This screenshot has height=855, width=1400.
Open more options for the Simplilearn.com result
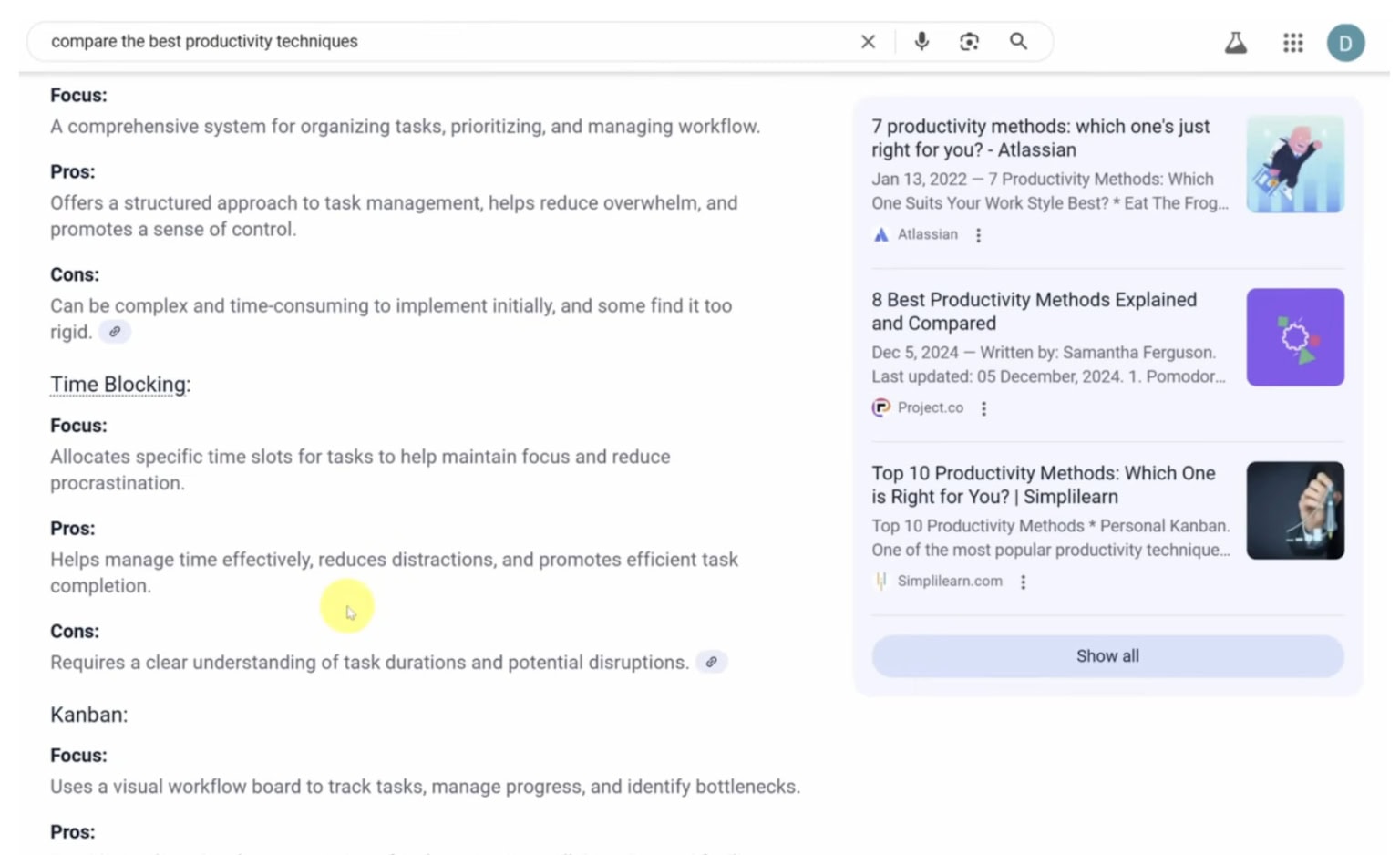click(x=1023, y=582)
